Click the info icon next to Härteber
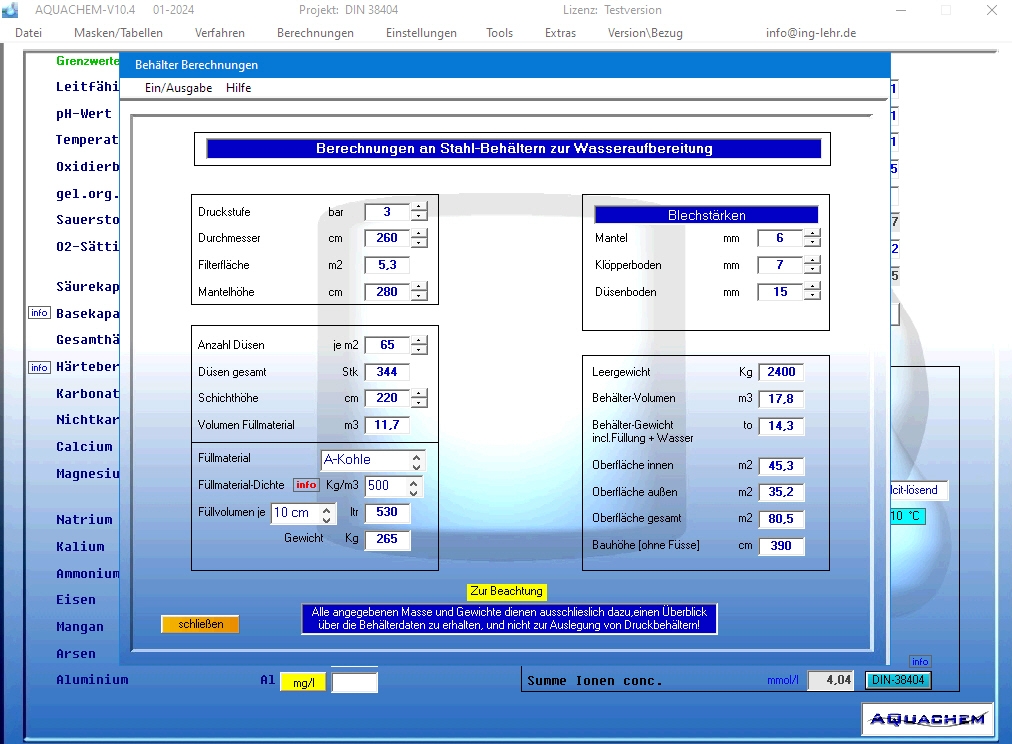 pyautogui.click(x=39, y=367)
